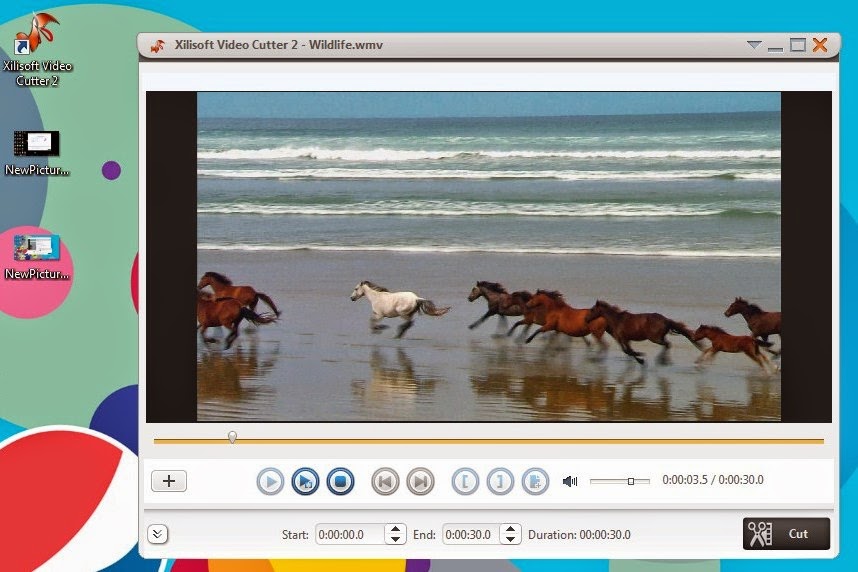Click the timeline playhead marker
The image size is (858, 572).
[x=232, y=436]
